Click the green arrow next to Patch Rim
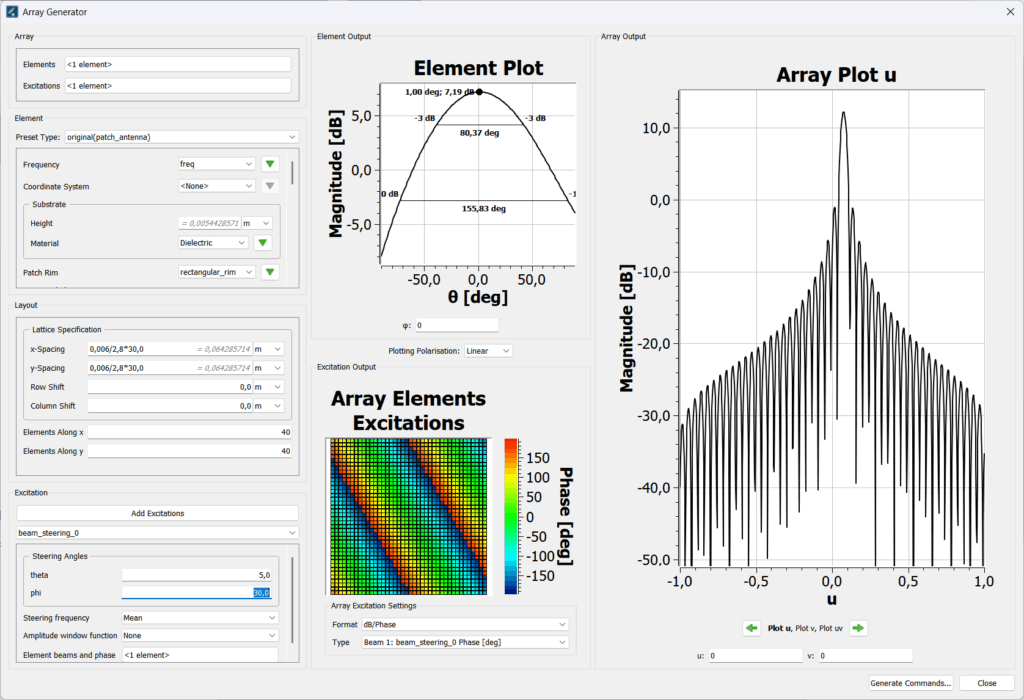This screenshot has height=700, width=1024. pyautogui.click(x=270, y=271)
